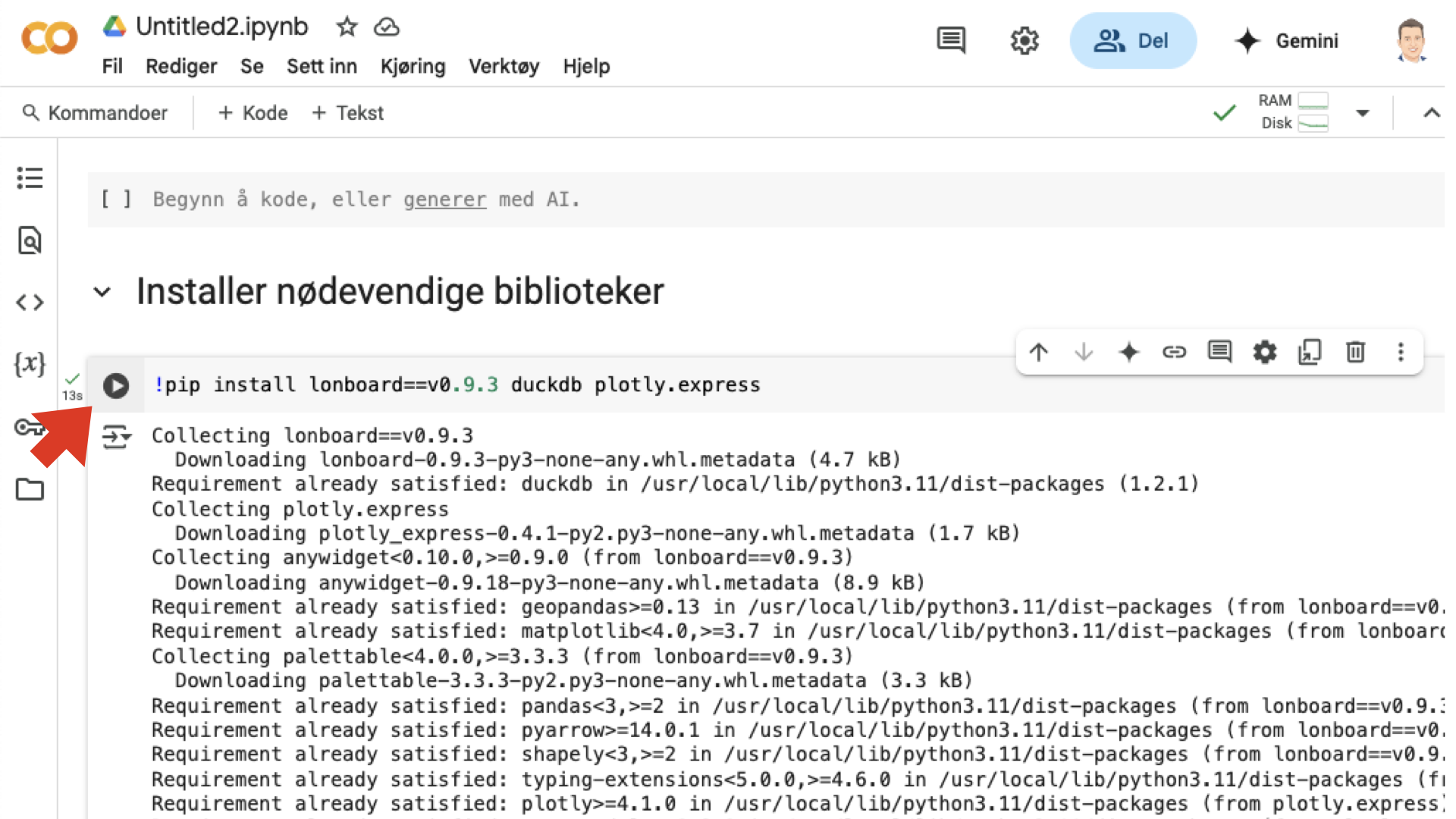
Task: Click the generer link in empty cell
Action: tap(444, 199)
